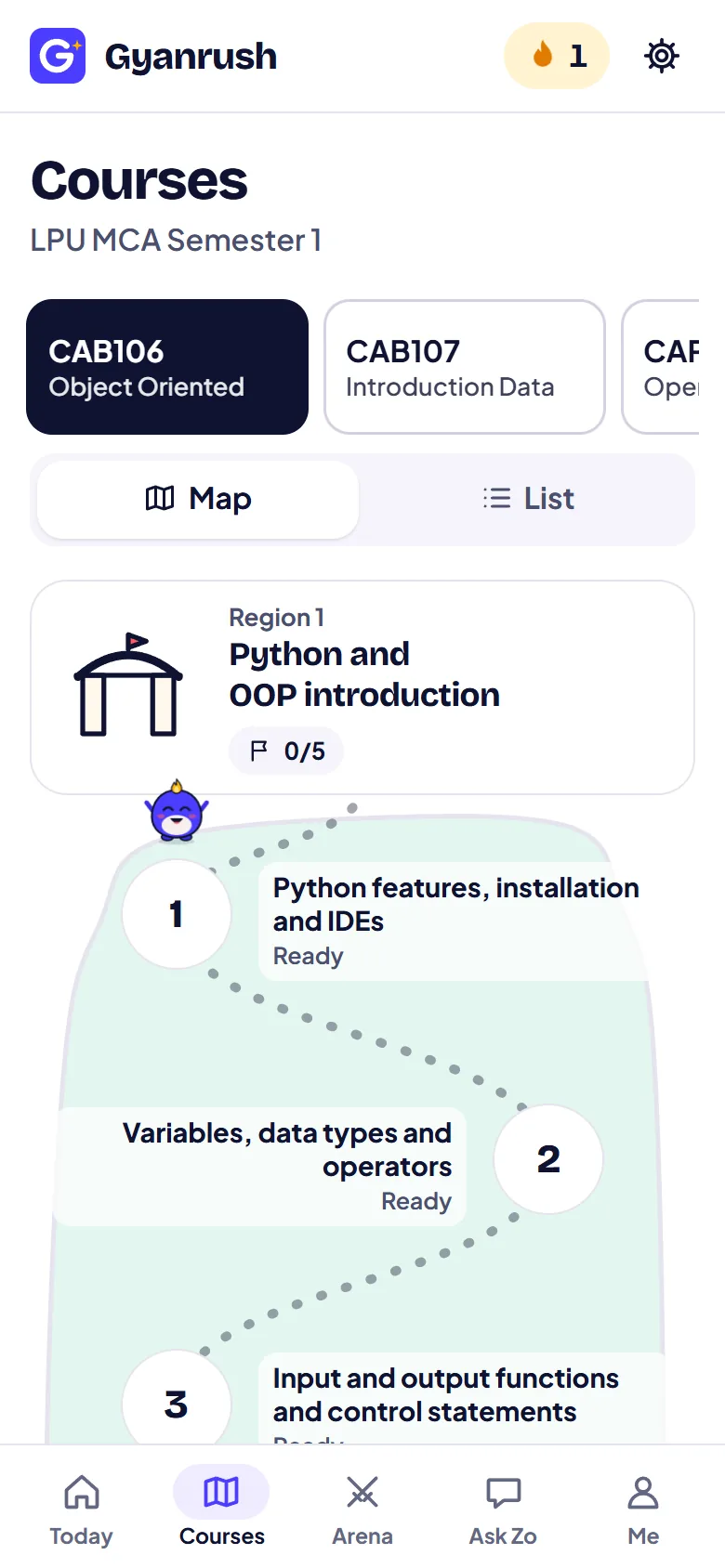Toggle the theme sun icon
The width and height of the screenshot is (725, 1568).
[662, 56]
